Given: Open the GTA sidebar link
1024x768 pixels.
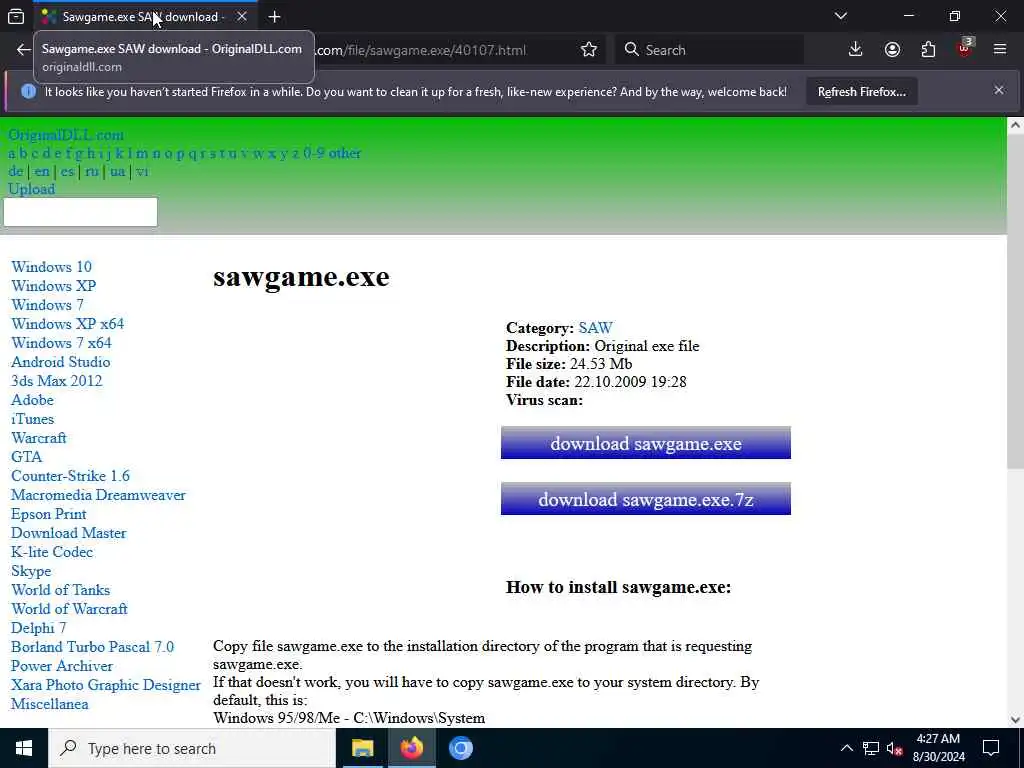Looking at the screenshot, I should click(27, 456).
